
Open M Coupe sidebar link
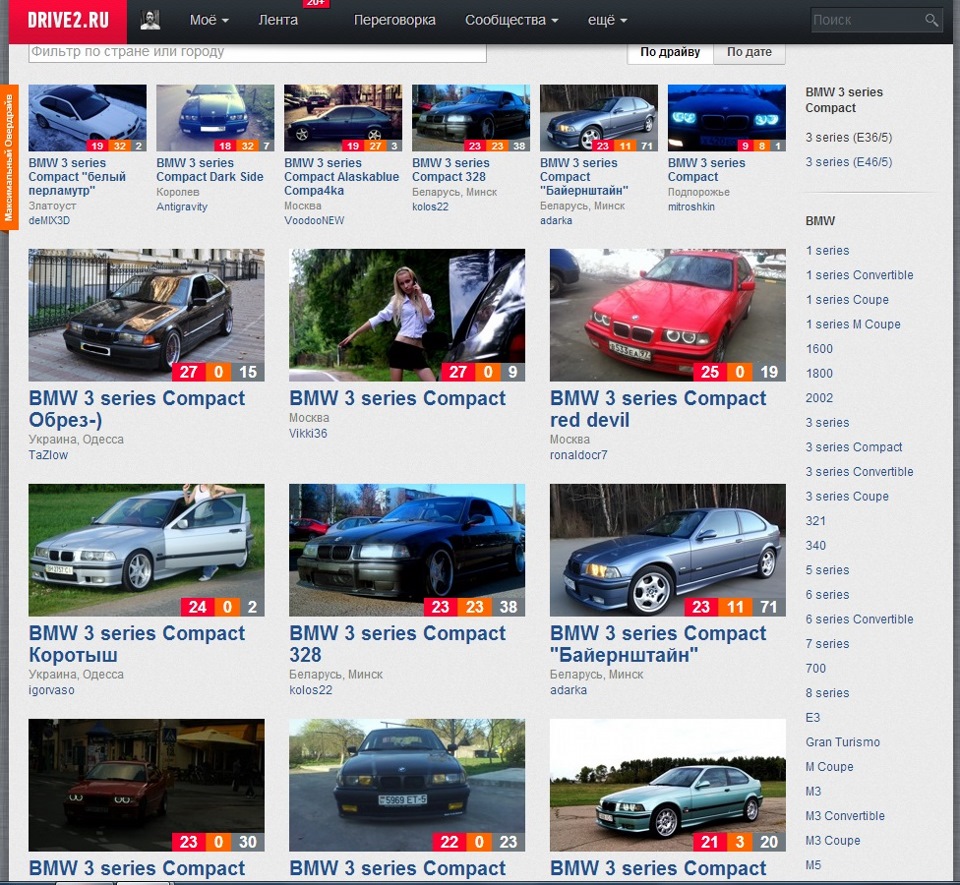(829, 766)
